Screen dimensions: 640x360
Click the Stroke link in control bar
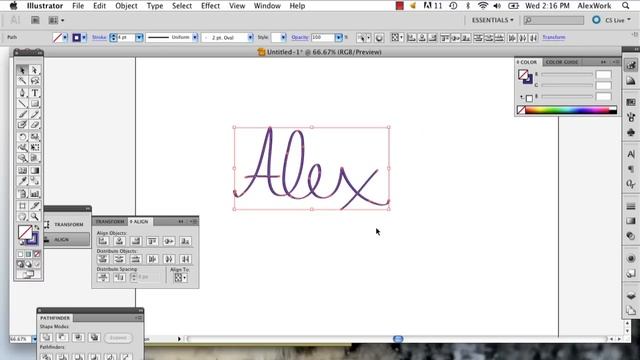coord(99,37)
